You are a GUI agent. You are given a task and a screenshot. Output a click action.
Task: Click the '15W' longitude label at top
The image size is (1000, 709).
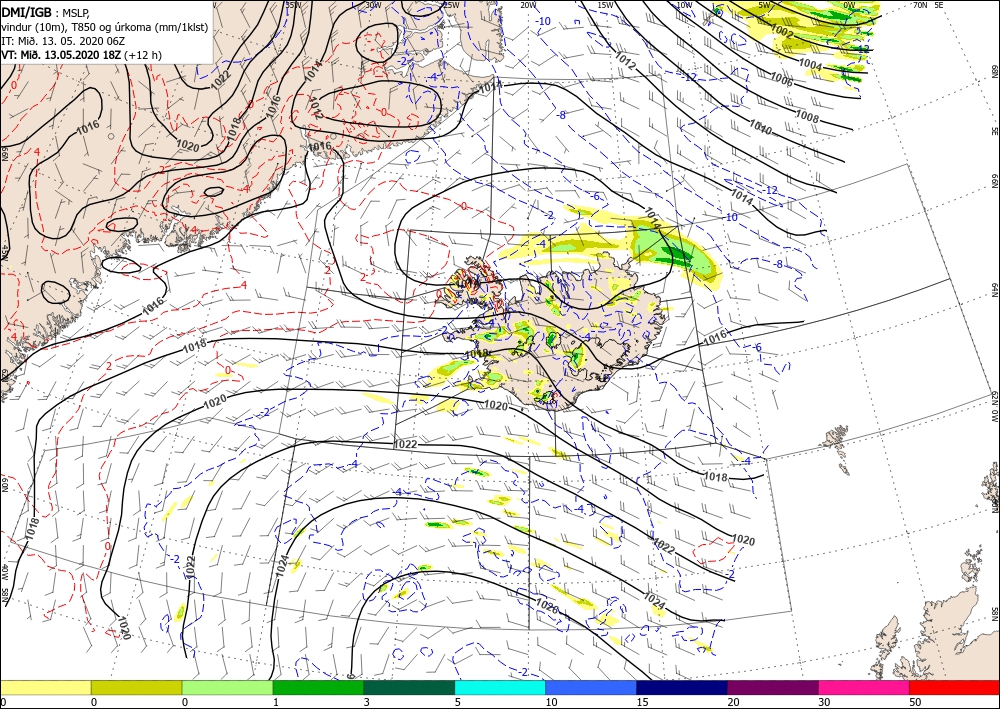(606, 5)
